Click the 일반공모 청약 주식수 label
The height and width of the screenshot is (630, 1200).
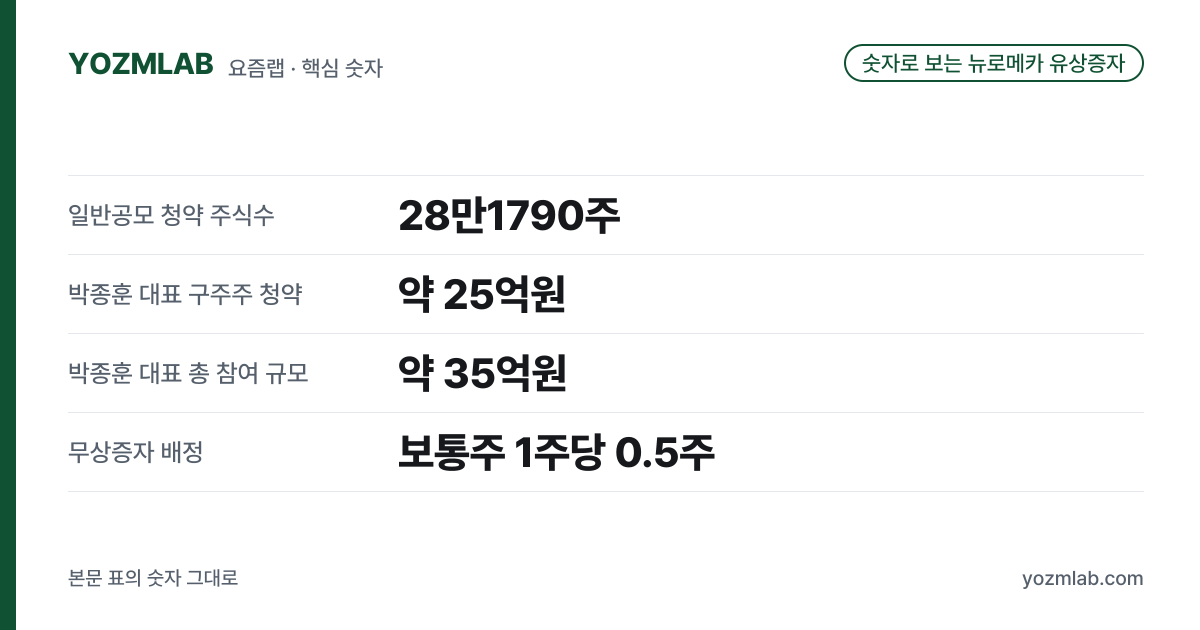coord(171,214)
